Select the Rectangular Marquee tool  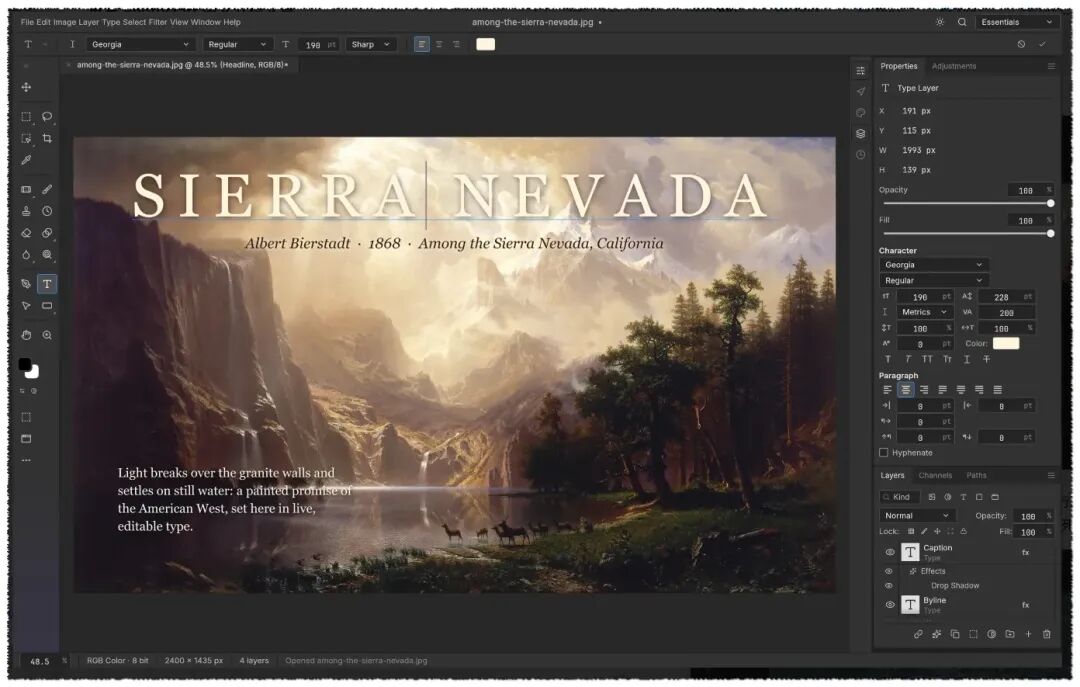(x=26, y=116)
